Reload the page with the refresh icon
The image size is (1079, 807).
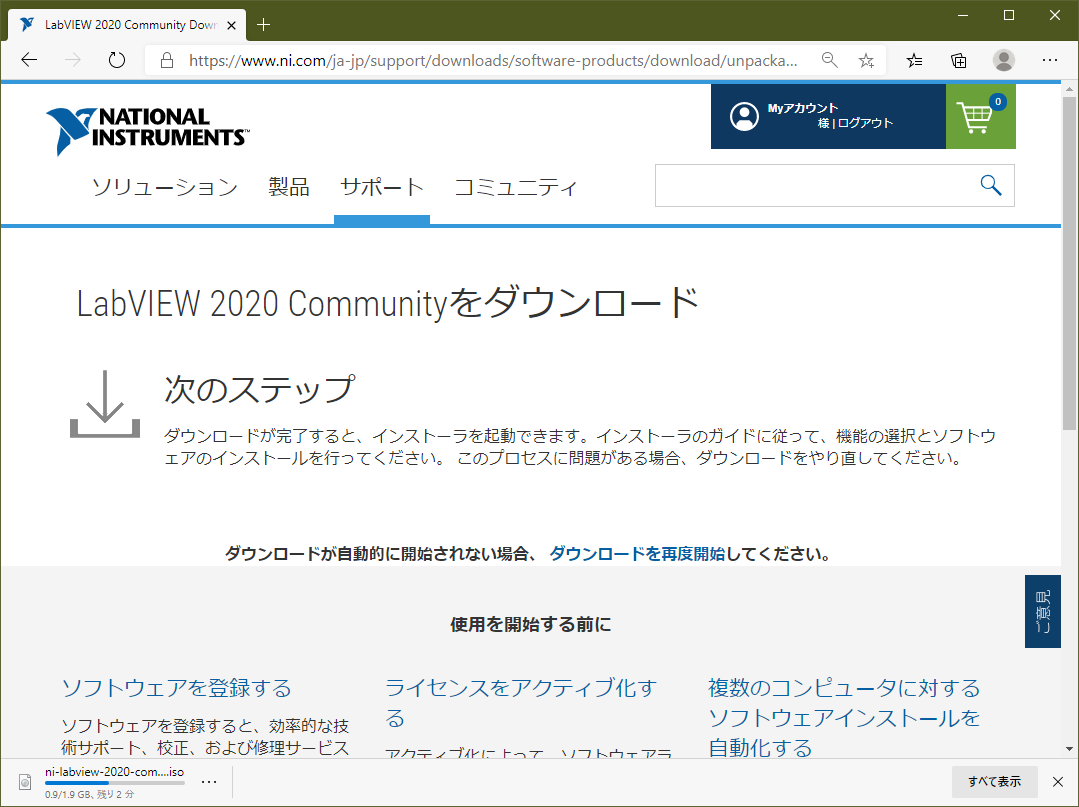tap(117, 60)
